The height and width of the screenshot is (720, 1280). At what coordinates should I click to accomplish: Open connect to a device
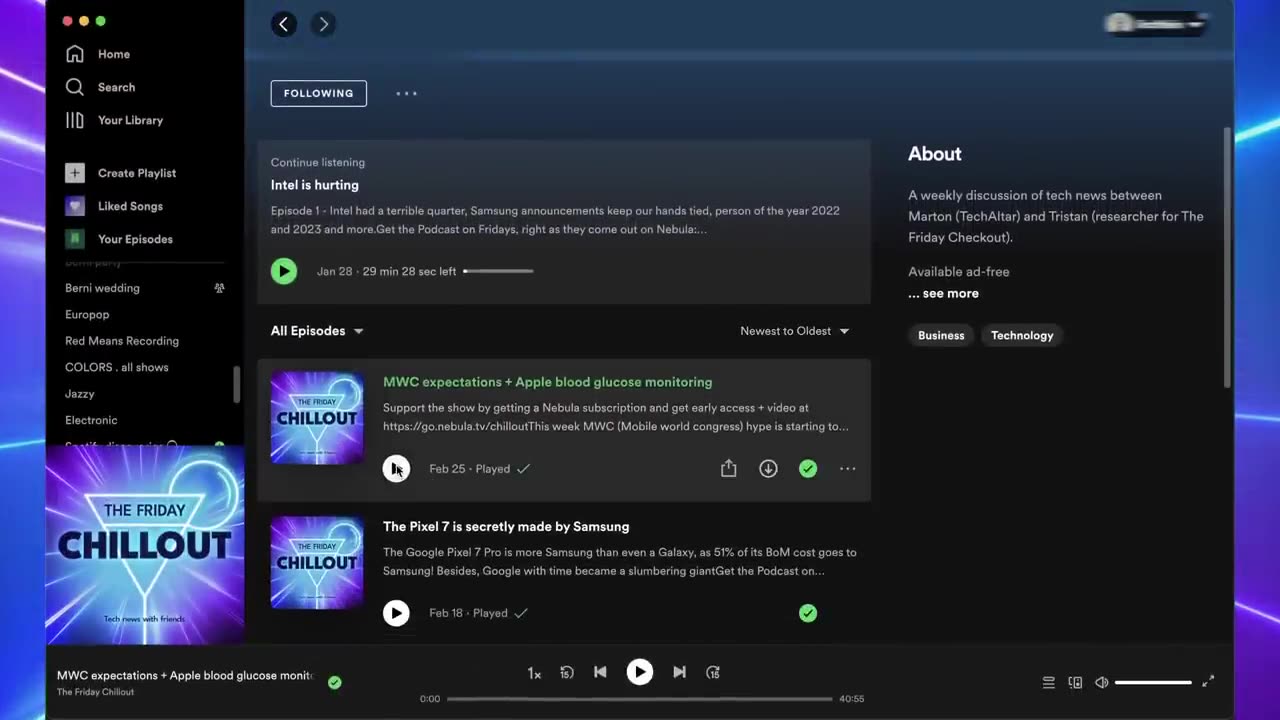pos(1075,682)
